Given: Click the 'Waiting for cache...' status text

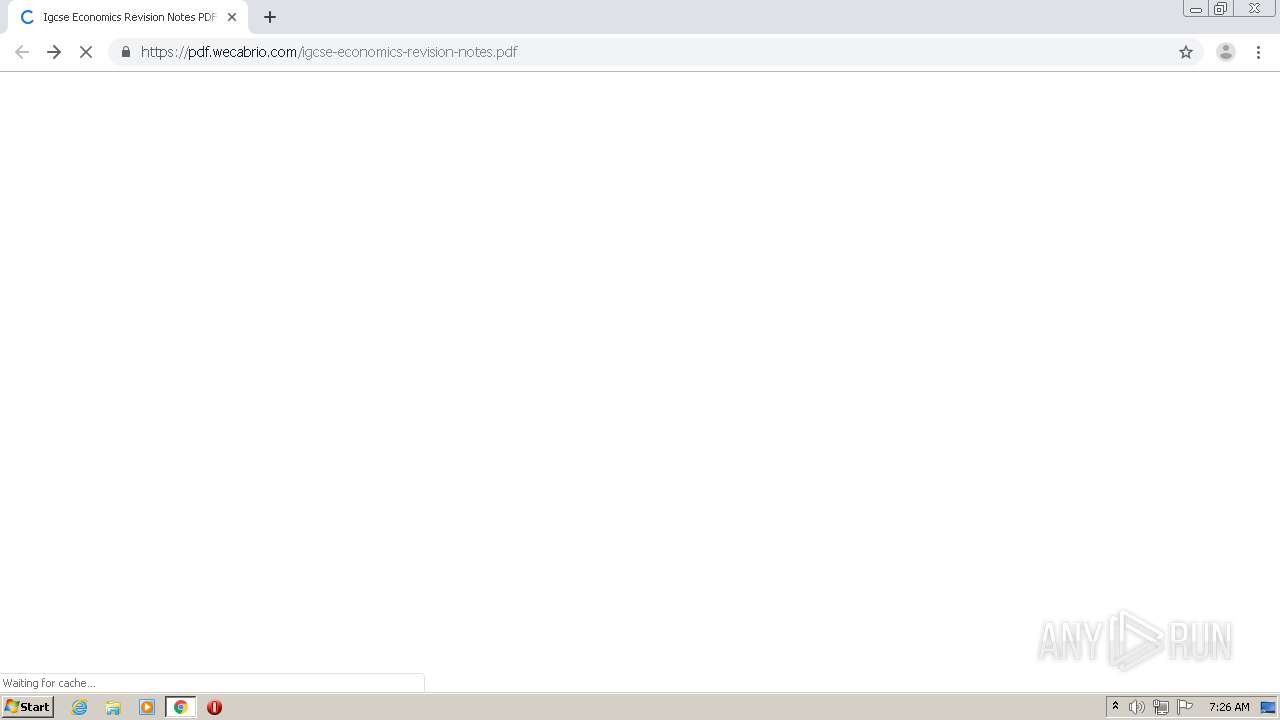Looking at the screenshot, I should tap(49, 683).
